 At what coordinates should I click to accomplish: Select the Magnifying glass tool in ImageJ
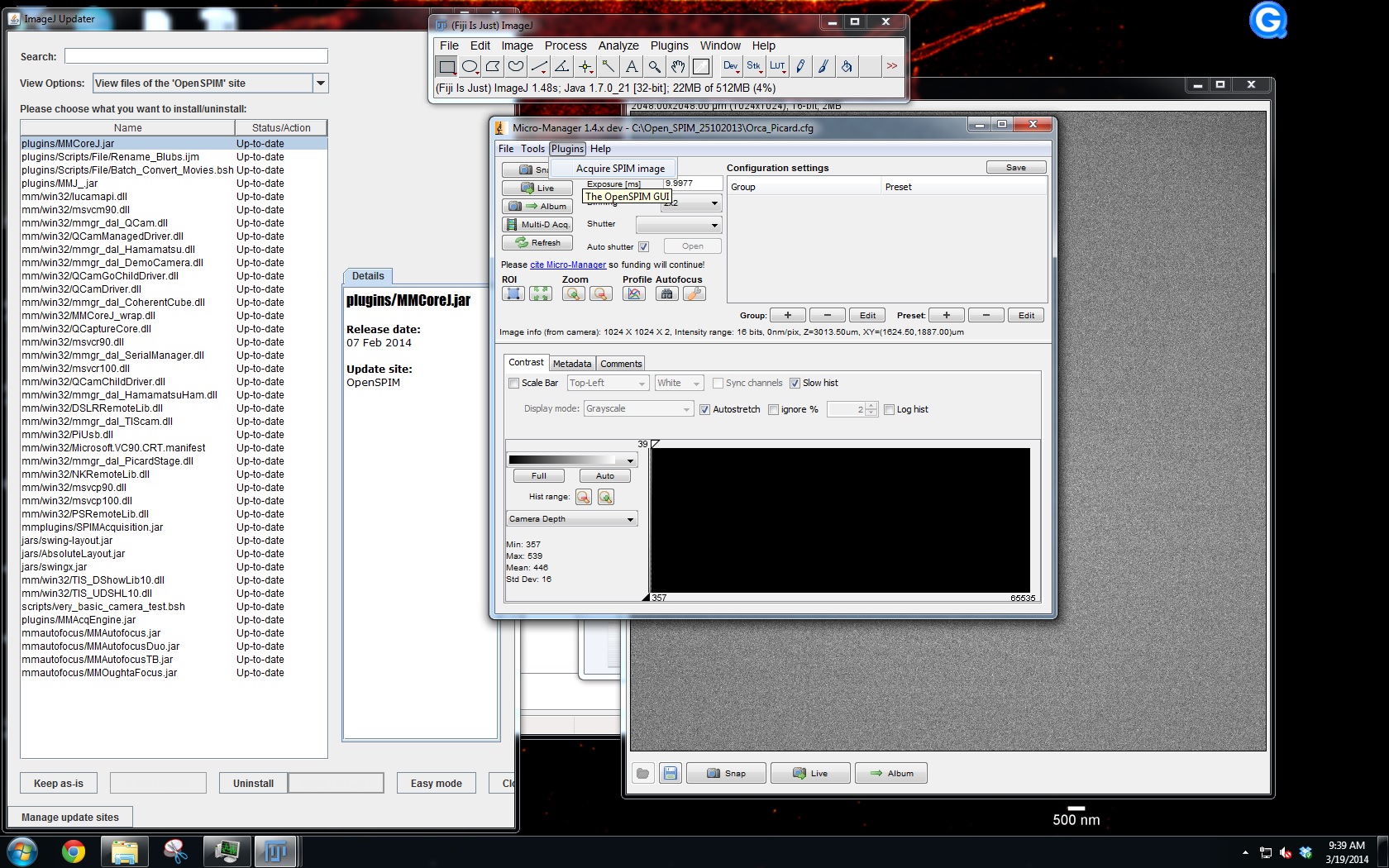[655, 66]
